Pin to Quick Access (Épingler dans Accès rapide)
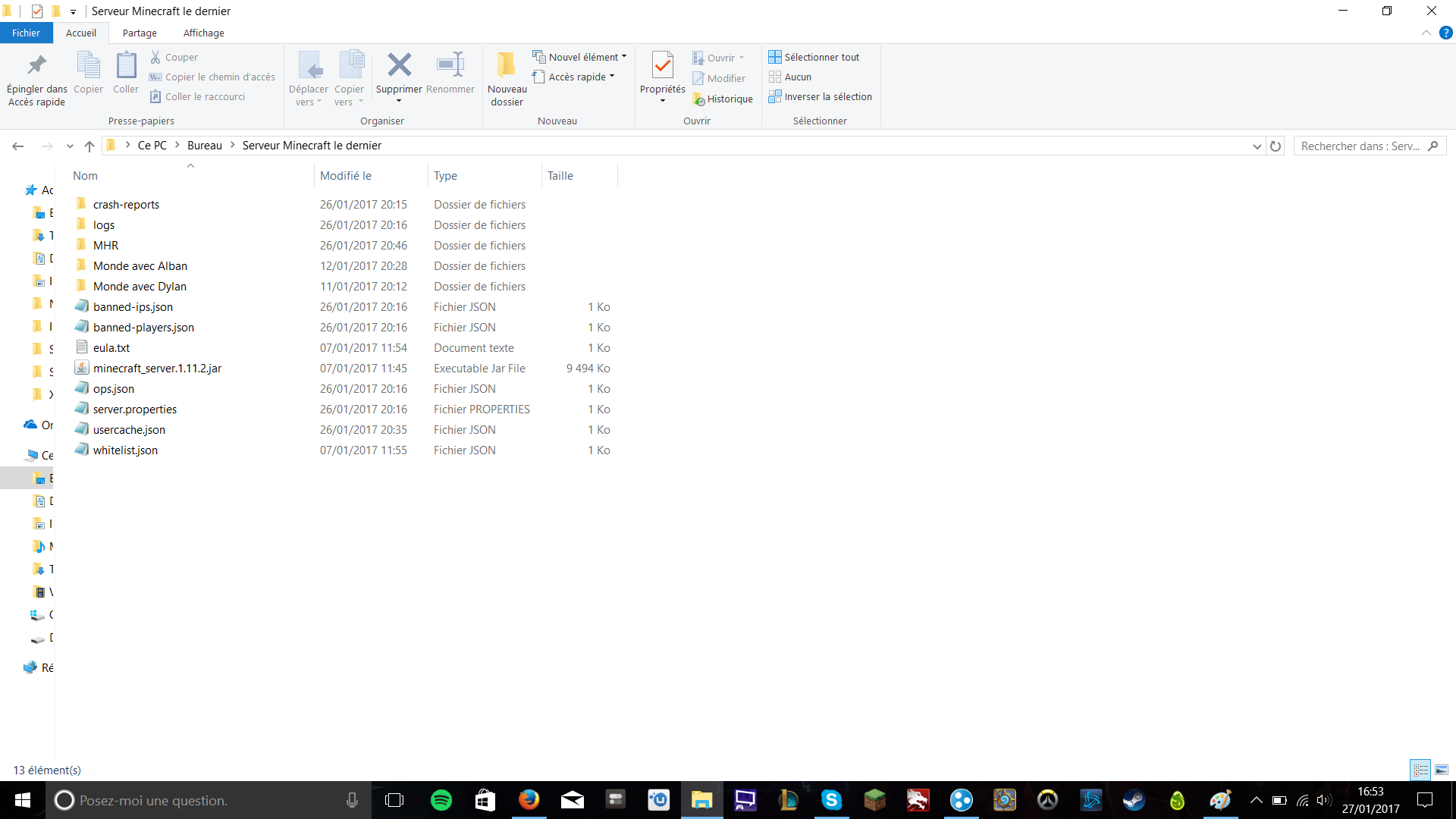Image resolution: width=1456 pixels, height=819 pixels. click(x=36, y=80)
